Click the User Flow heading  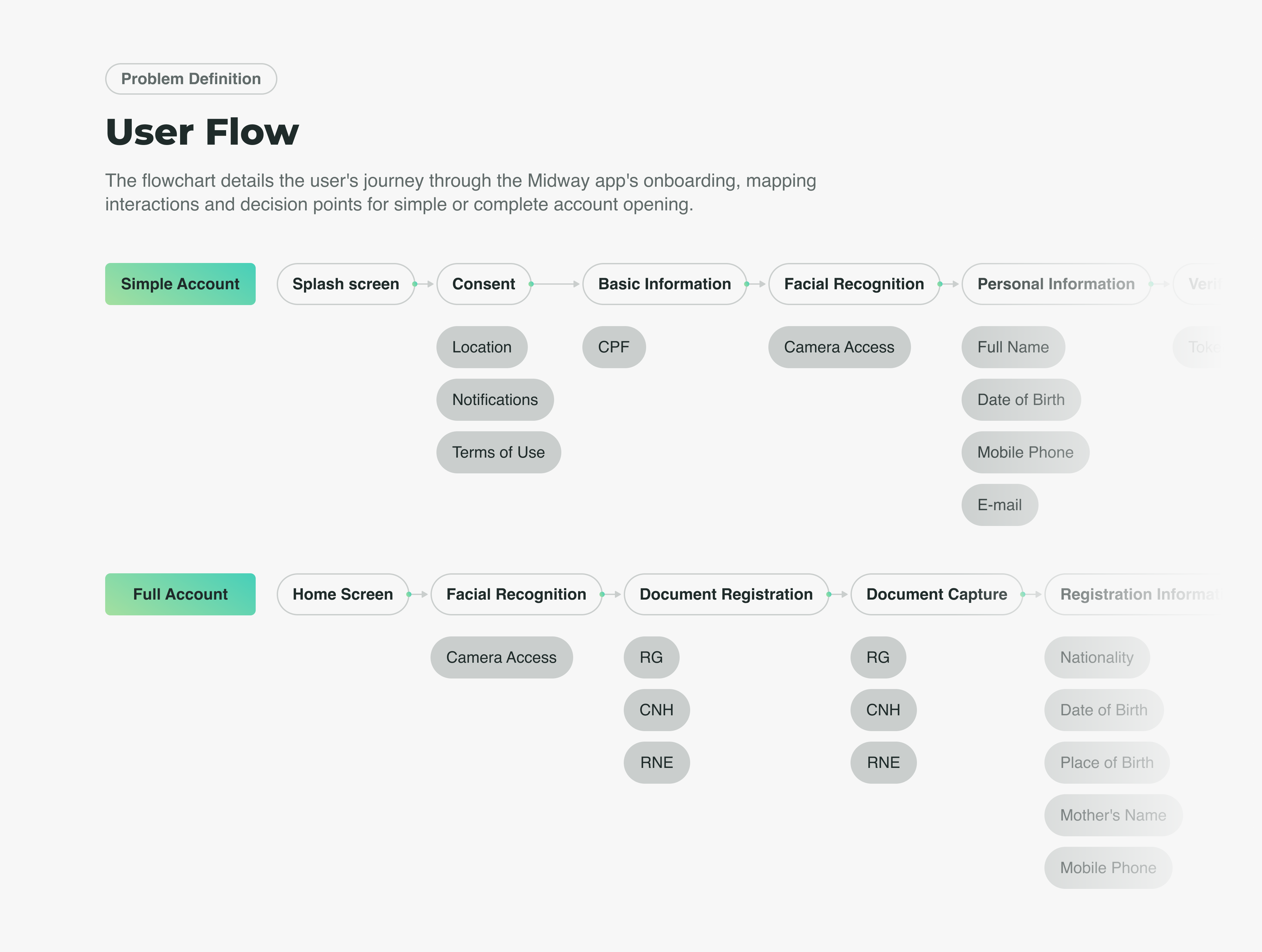(202, 132)
